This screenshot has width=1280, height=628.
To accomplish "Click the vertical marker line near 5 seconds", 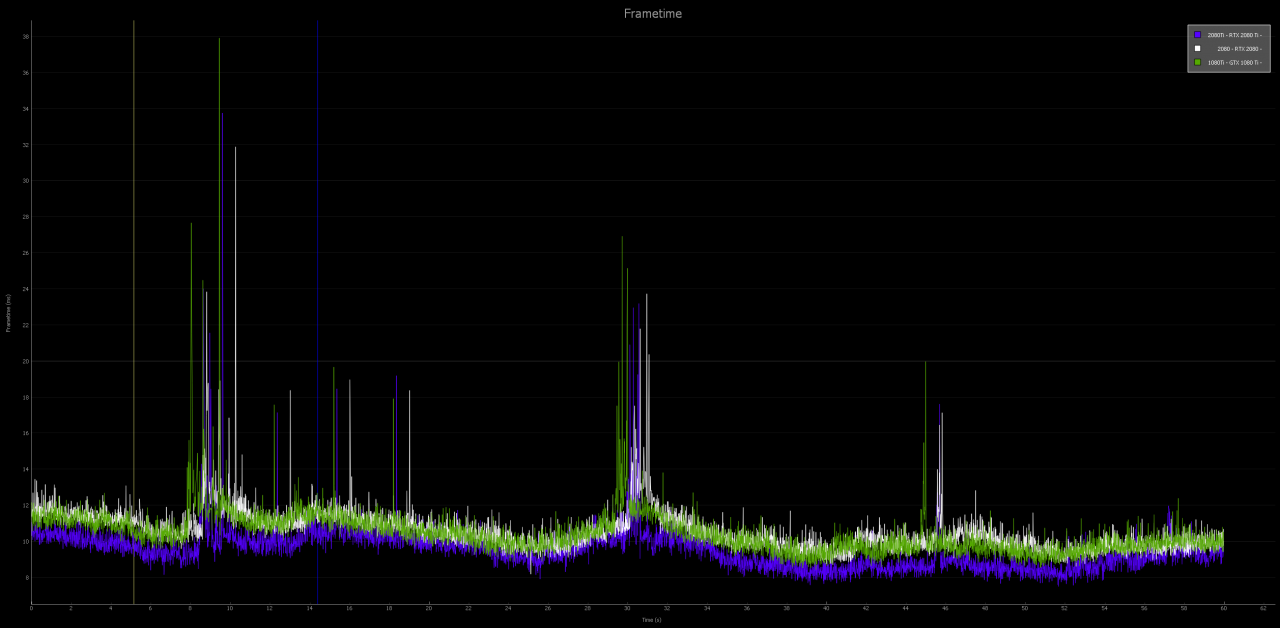I will pyautogui.click(x=133, y=312).
